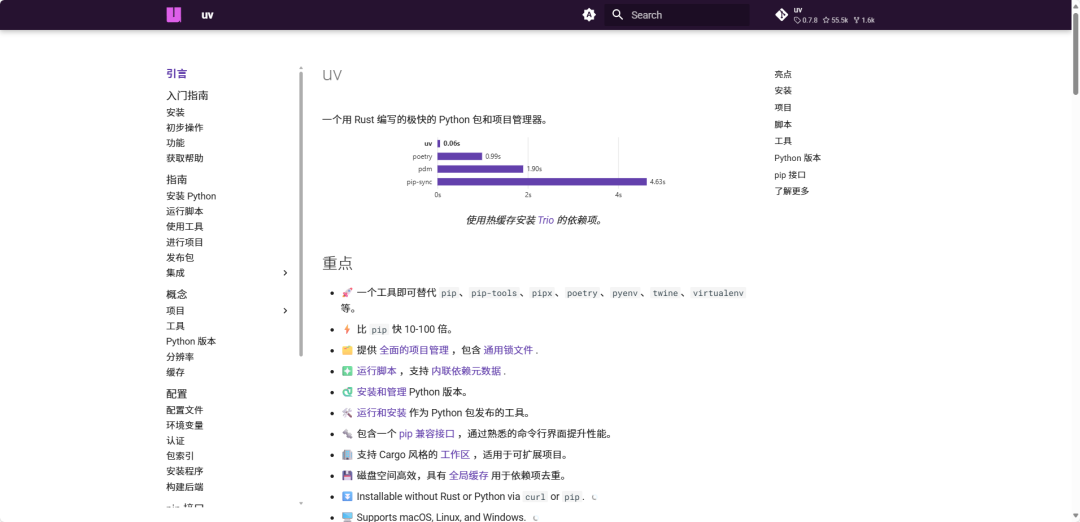Viewport: 1080px width, 522px height.
Task: Open 功能 page in sidebar
Action: (175, 143)
